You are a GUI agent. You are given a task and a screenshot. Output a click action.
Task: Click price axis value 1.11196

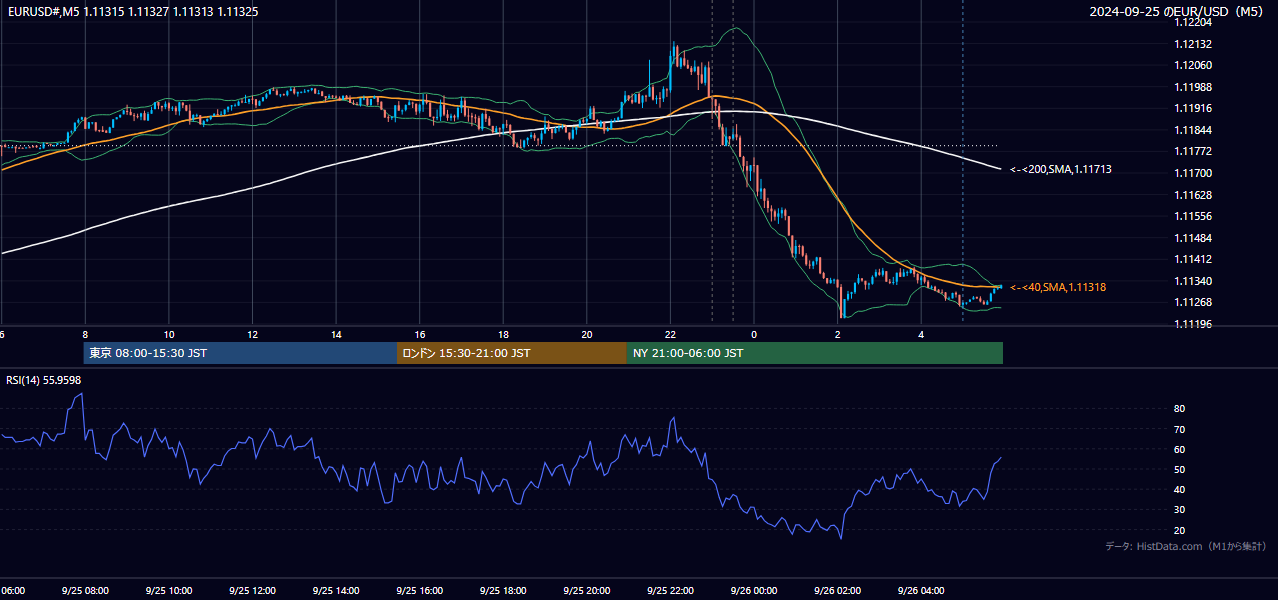click(x=1193, y=324)
